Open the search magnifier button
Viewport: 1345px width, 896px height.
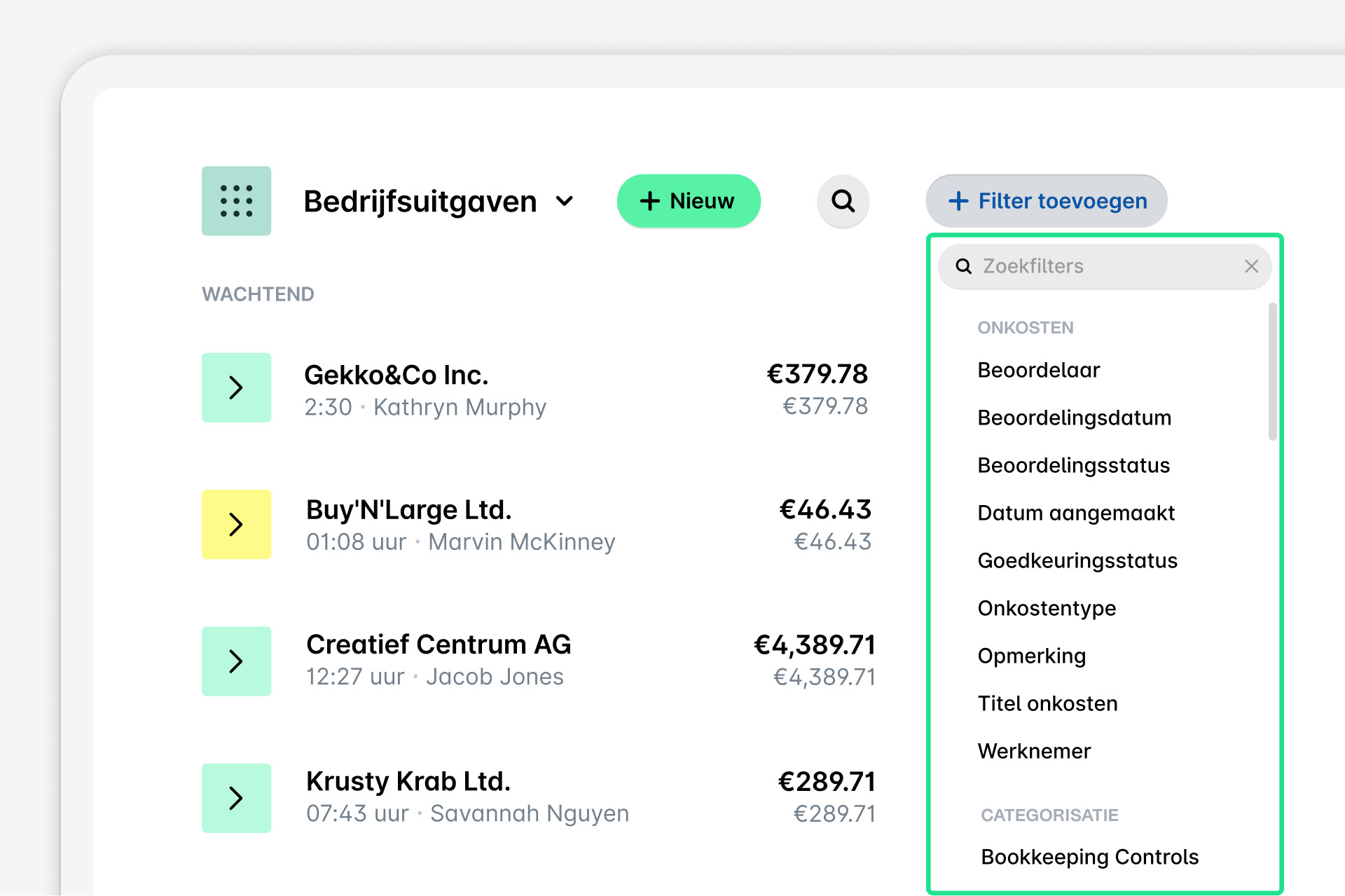click(x=843, y=201)
